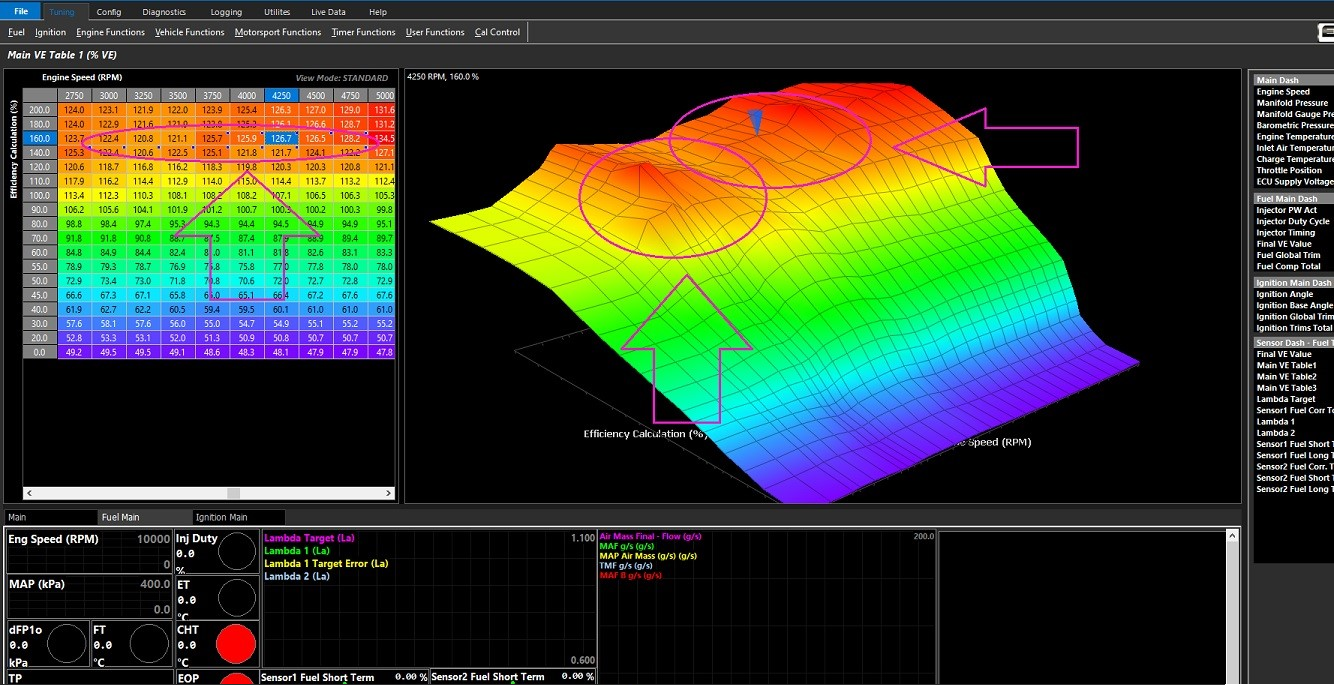Select the Main dash tab
This screenshot has height=685, width=1334.
50,517
